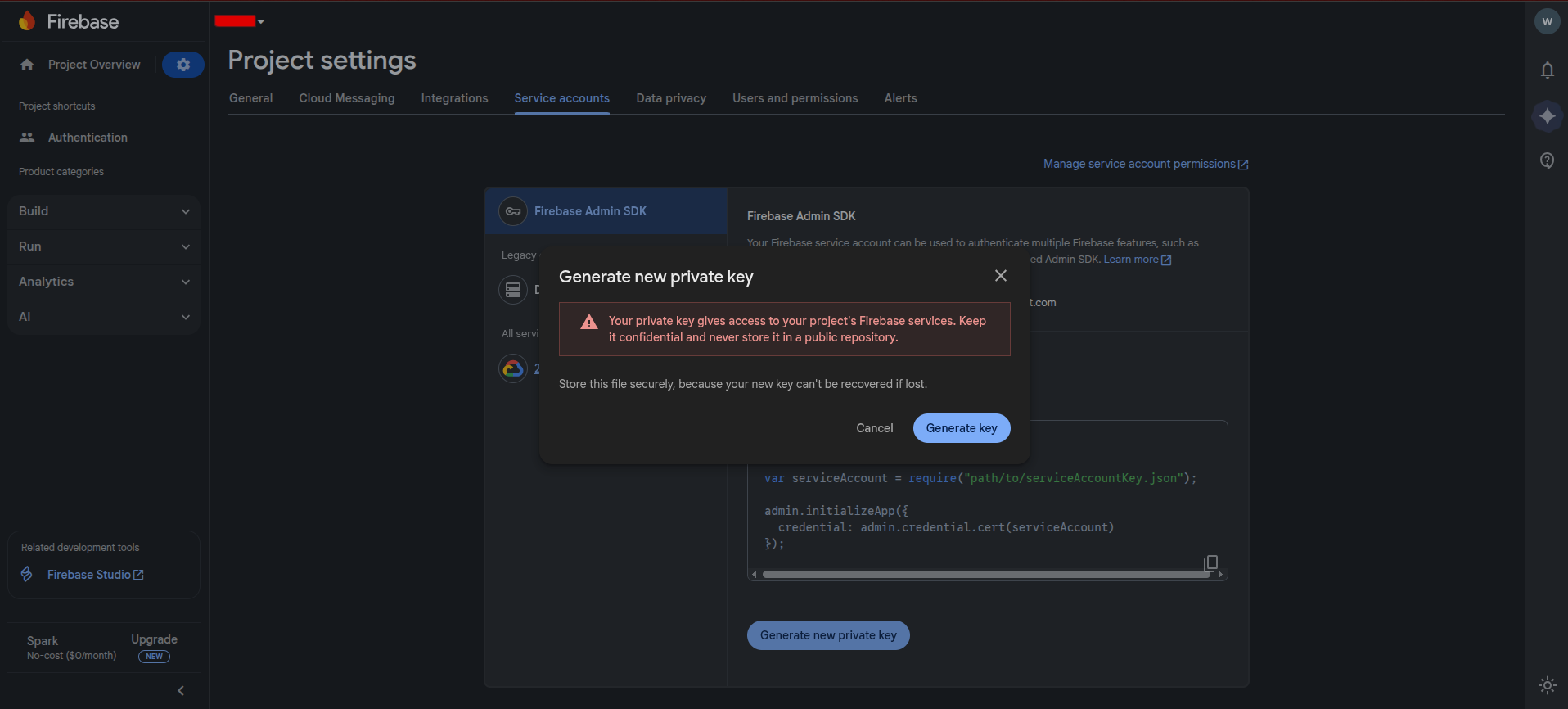Expand the Run category

(104, 246)
